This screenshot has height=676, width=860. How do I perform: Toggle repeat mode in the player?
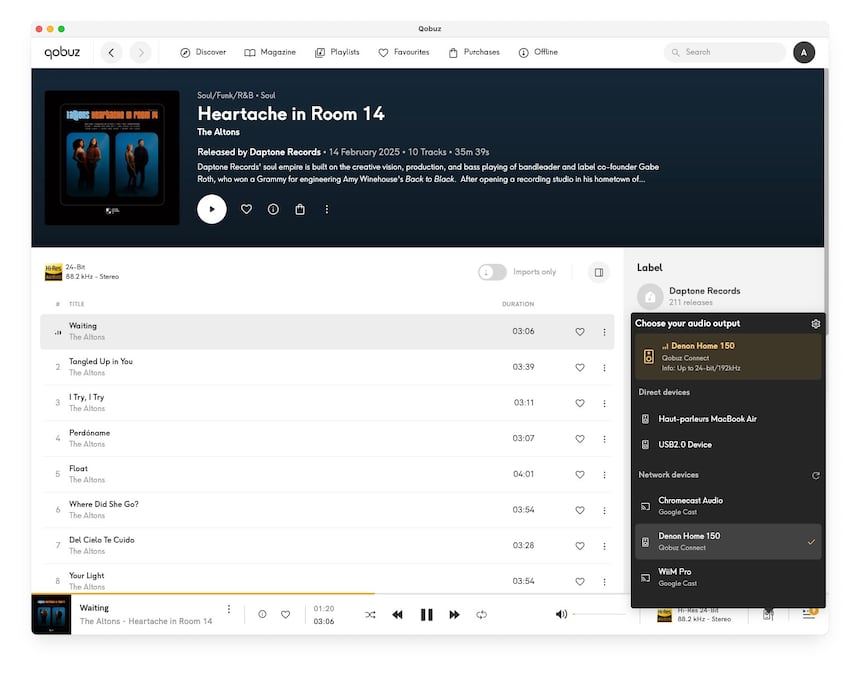[482, 615]
